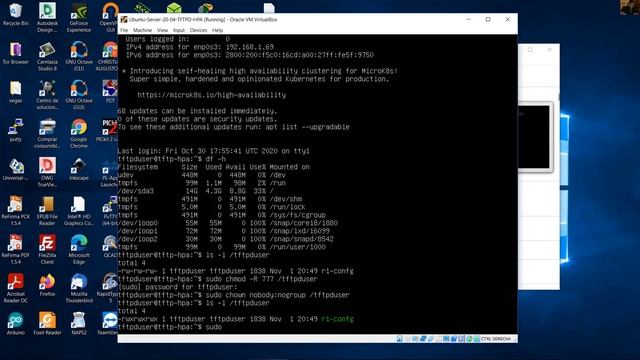The image size is (640, 360).
Task: Select ReFirma PDF 1.5.4 shortcut
Action: point(16,249)
